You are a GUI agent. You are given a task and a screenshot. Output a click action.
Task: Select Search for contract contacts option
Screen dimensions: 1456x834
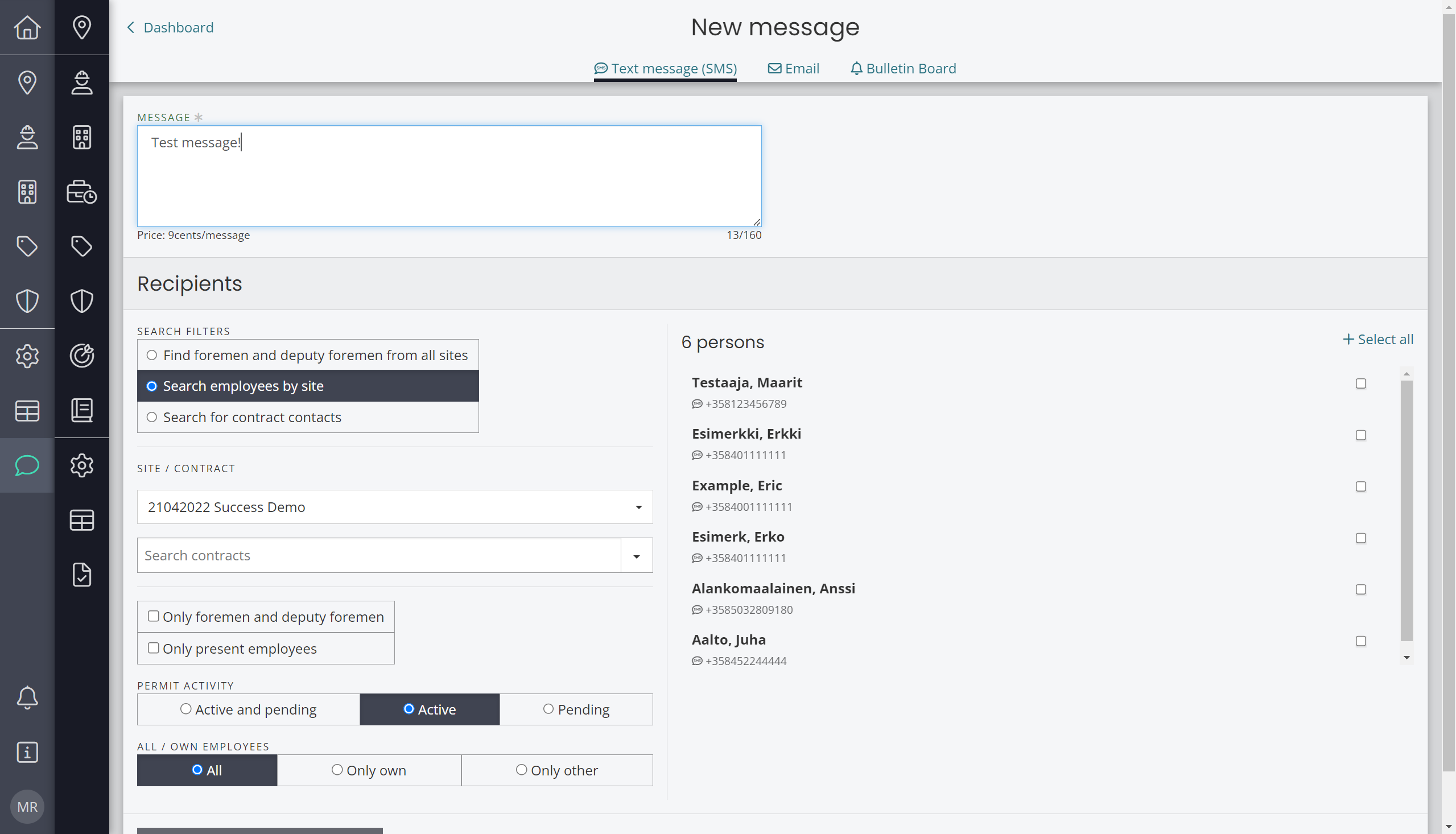point(308,417)
